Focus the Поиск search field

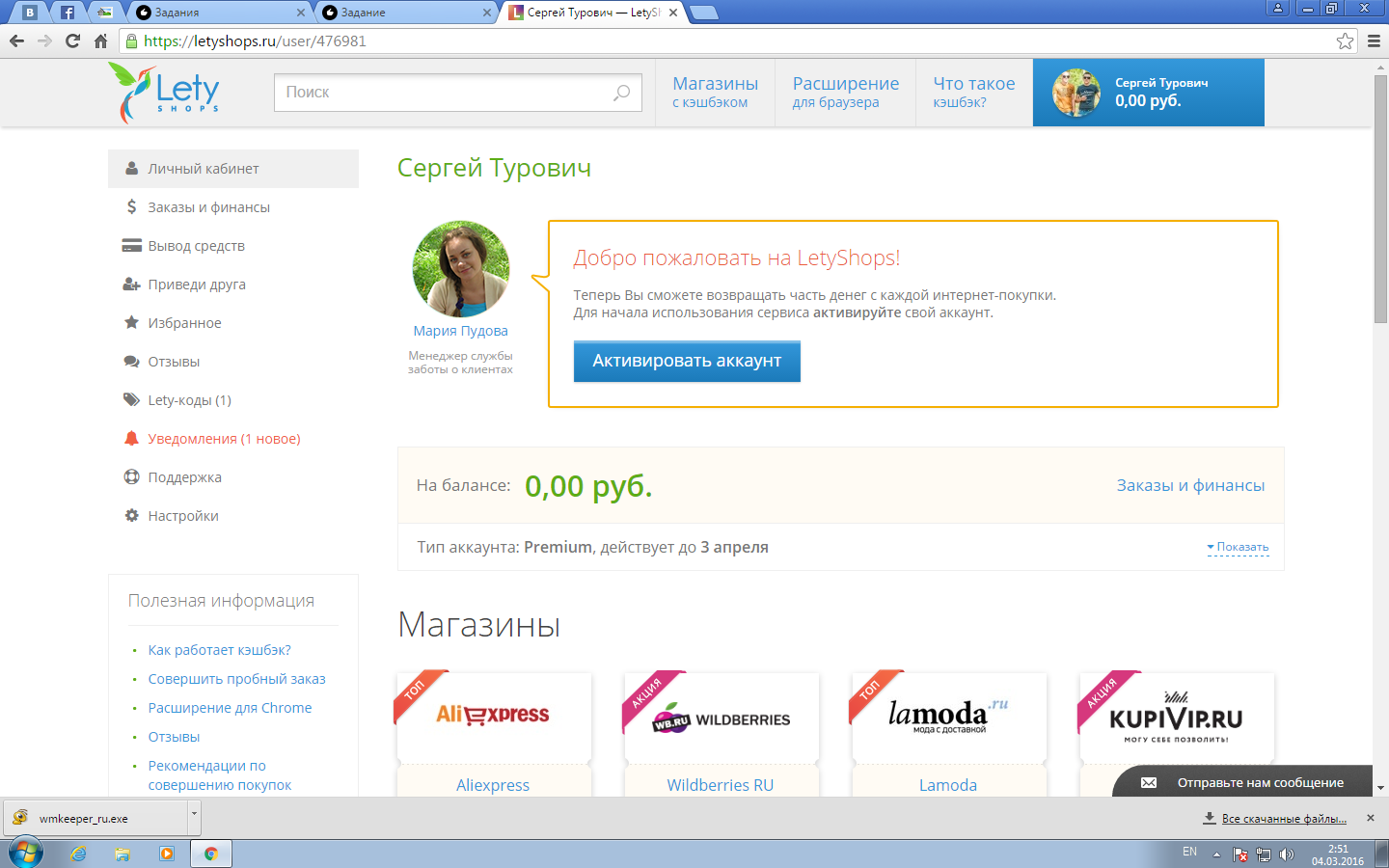[x=458, y=93]
